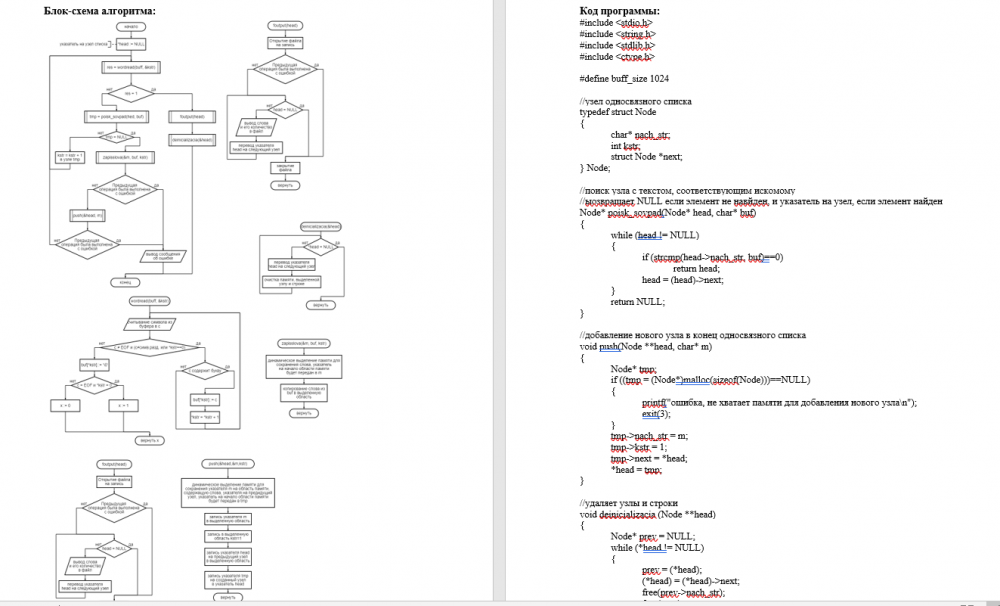Click the 'x = 1' flowchart block
The height and width of the screenshot is (606, 1000).
[x=123, y=405]
